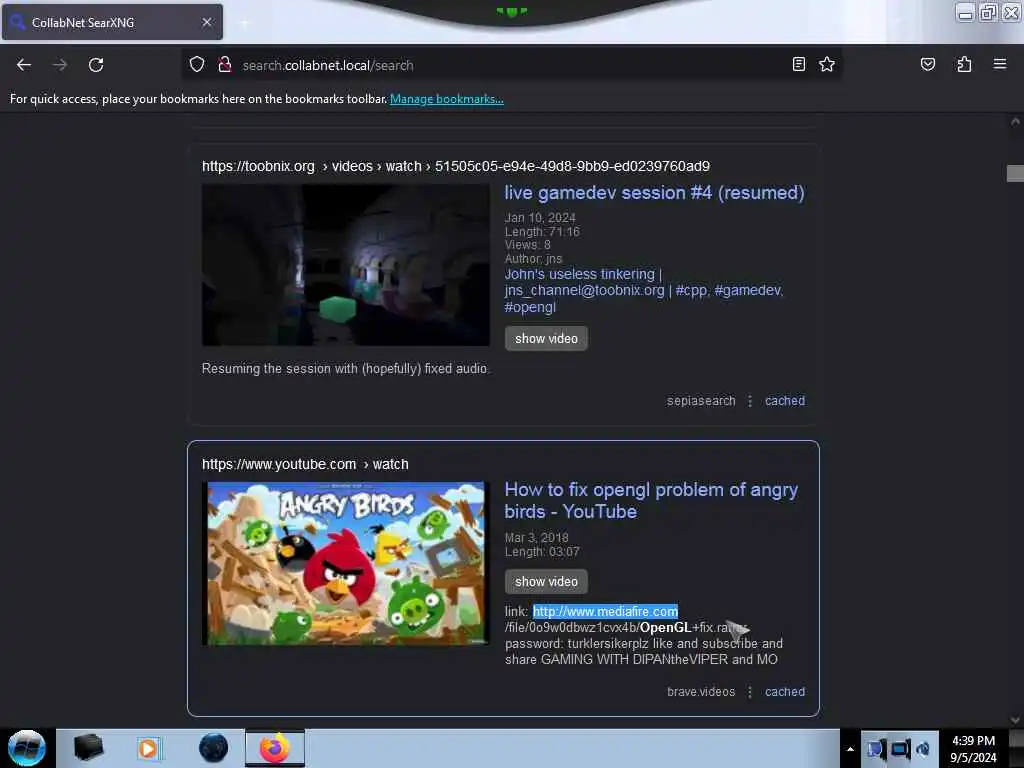This screenshot has width=1024, height=768.
Task: Open the Windows Start menu orb
Action: pyautogui.click(x=27, y=748)
